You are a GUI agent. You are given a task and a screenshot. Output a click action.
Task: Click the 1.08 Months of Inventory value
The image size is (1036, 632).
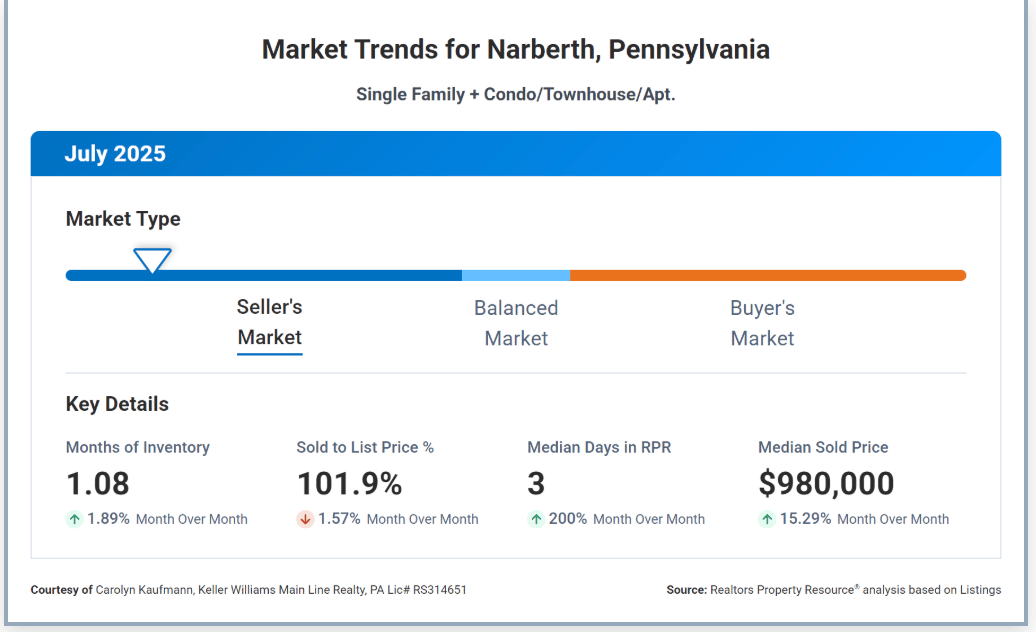(98, 484)
